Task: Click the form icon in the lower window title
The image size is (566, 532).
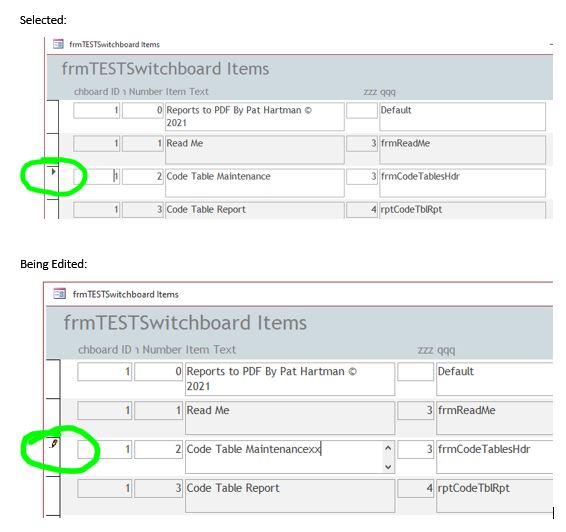Action: click(60, 294)
